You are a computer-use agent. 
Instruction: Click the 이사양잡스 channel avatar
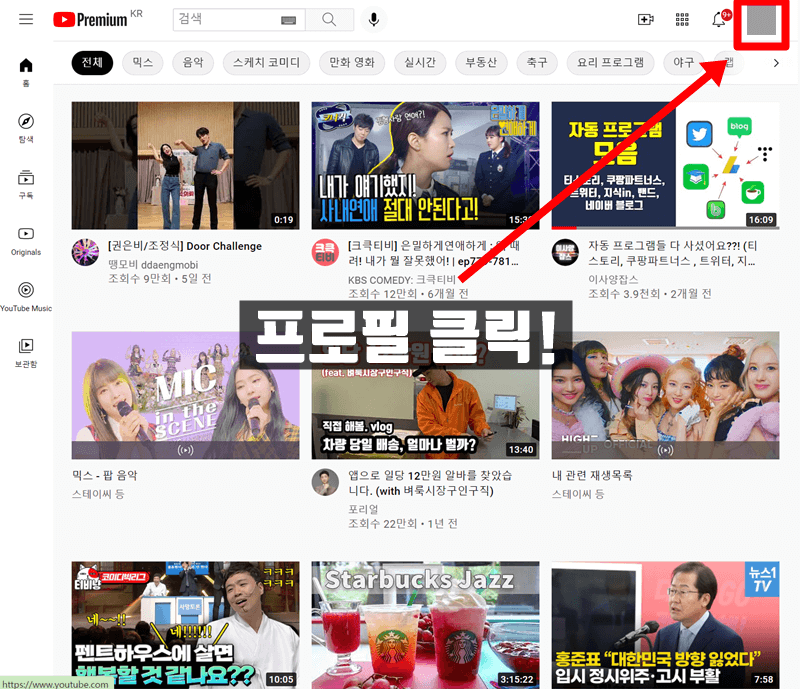click(x=565, y=252)
